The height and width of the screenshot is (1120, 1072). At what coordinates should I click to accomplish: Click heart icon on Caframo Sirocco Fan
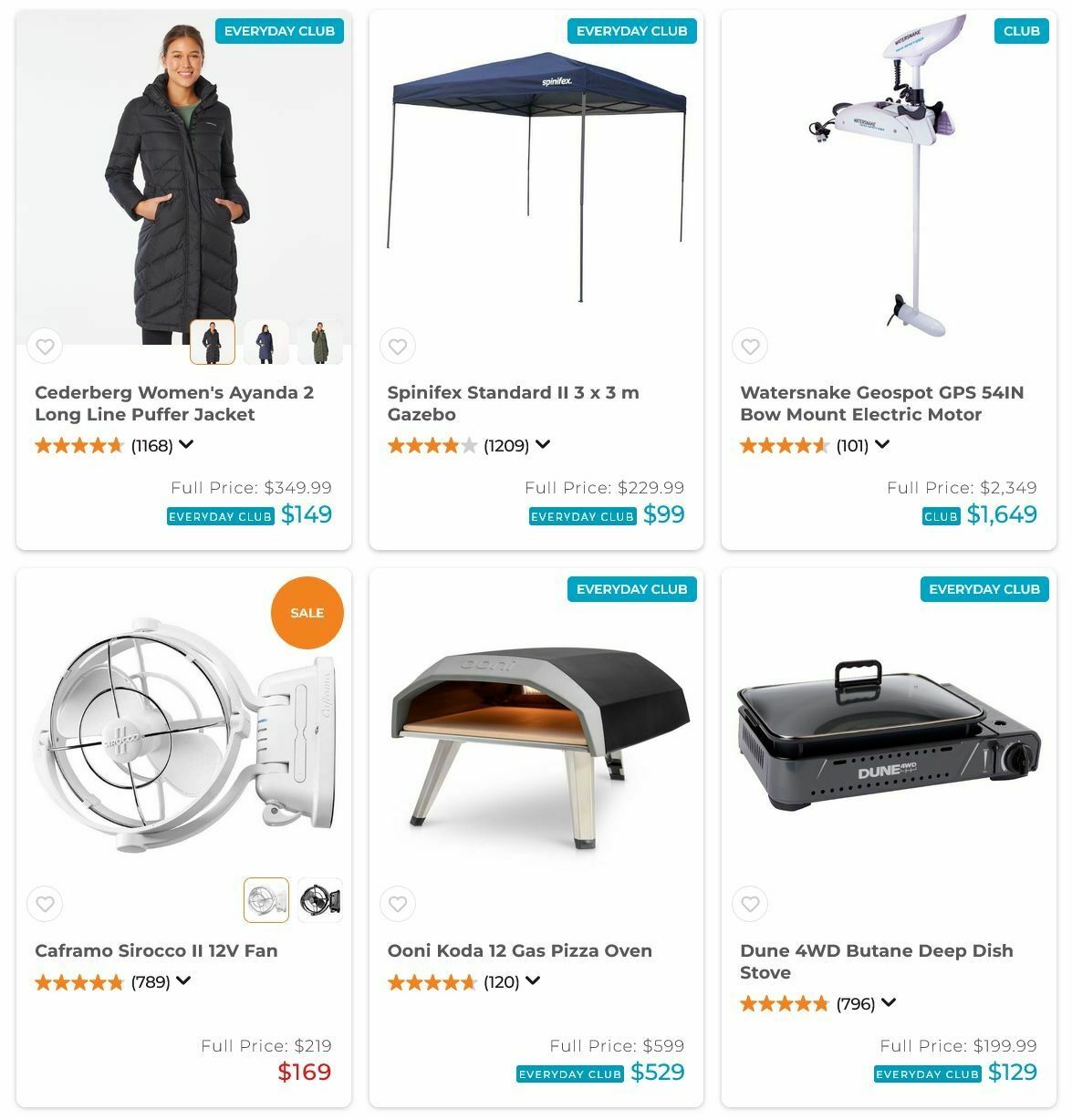45,904
